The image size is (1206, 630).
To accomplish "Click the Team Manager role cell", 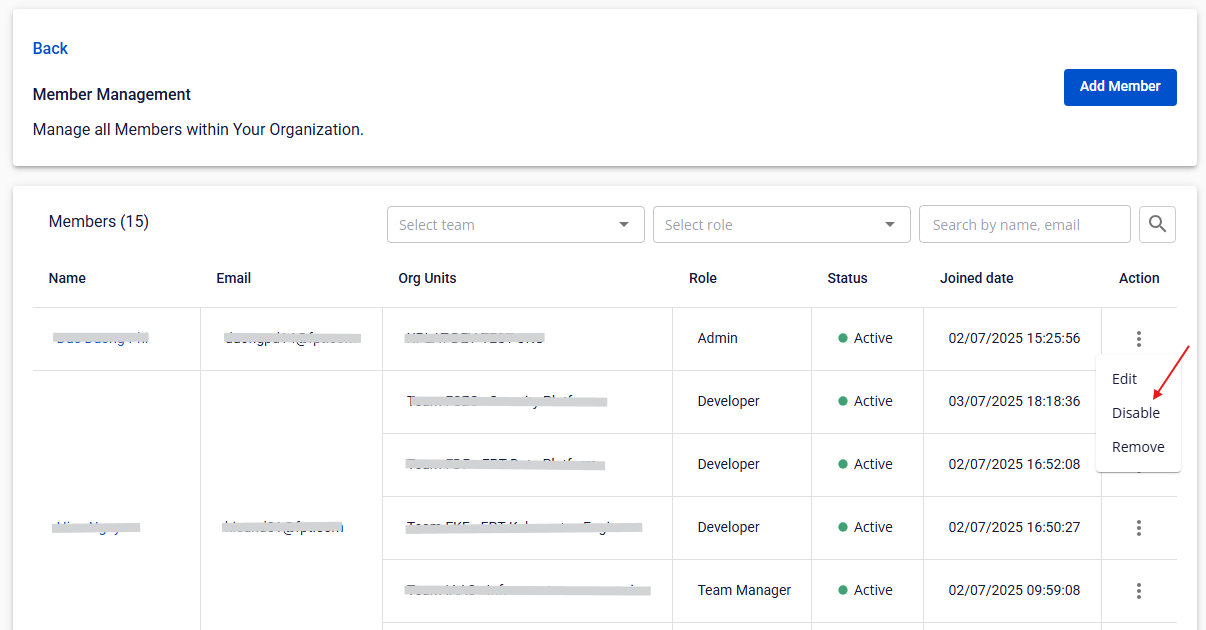I will tap(744, 591).
